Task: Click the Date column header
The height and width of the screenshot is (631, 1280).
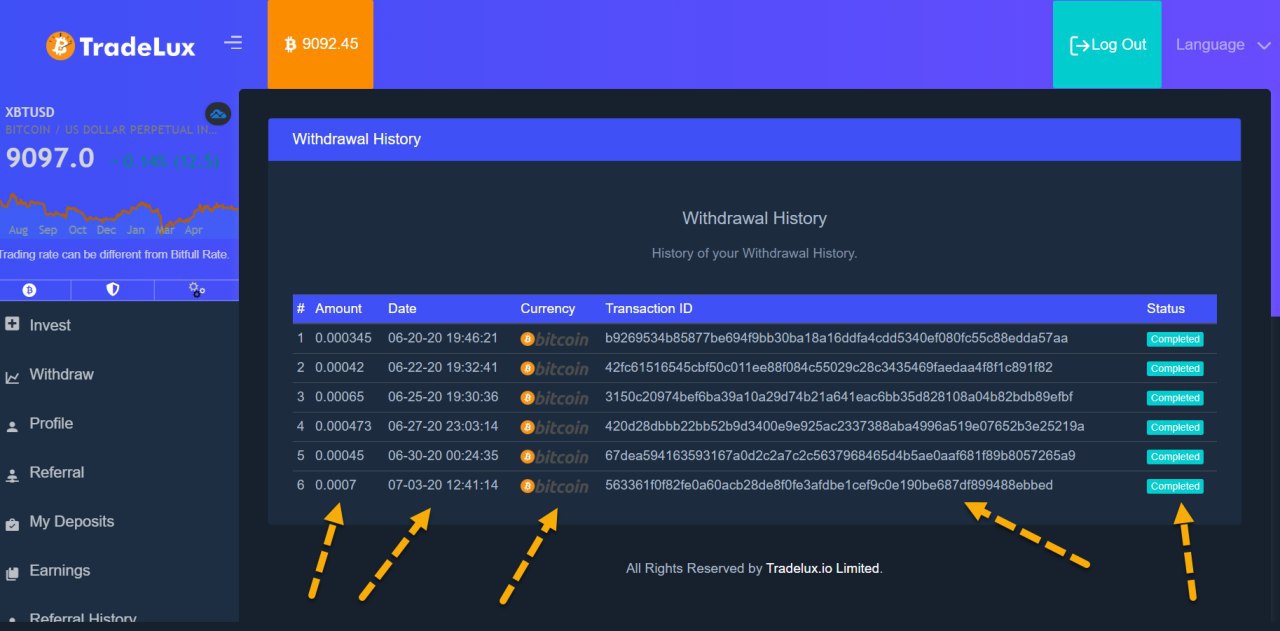Action: click(x=402, y=308)
